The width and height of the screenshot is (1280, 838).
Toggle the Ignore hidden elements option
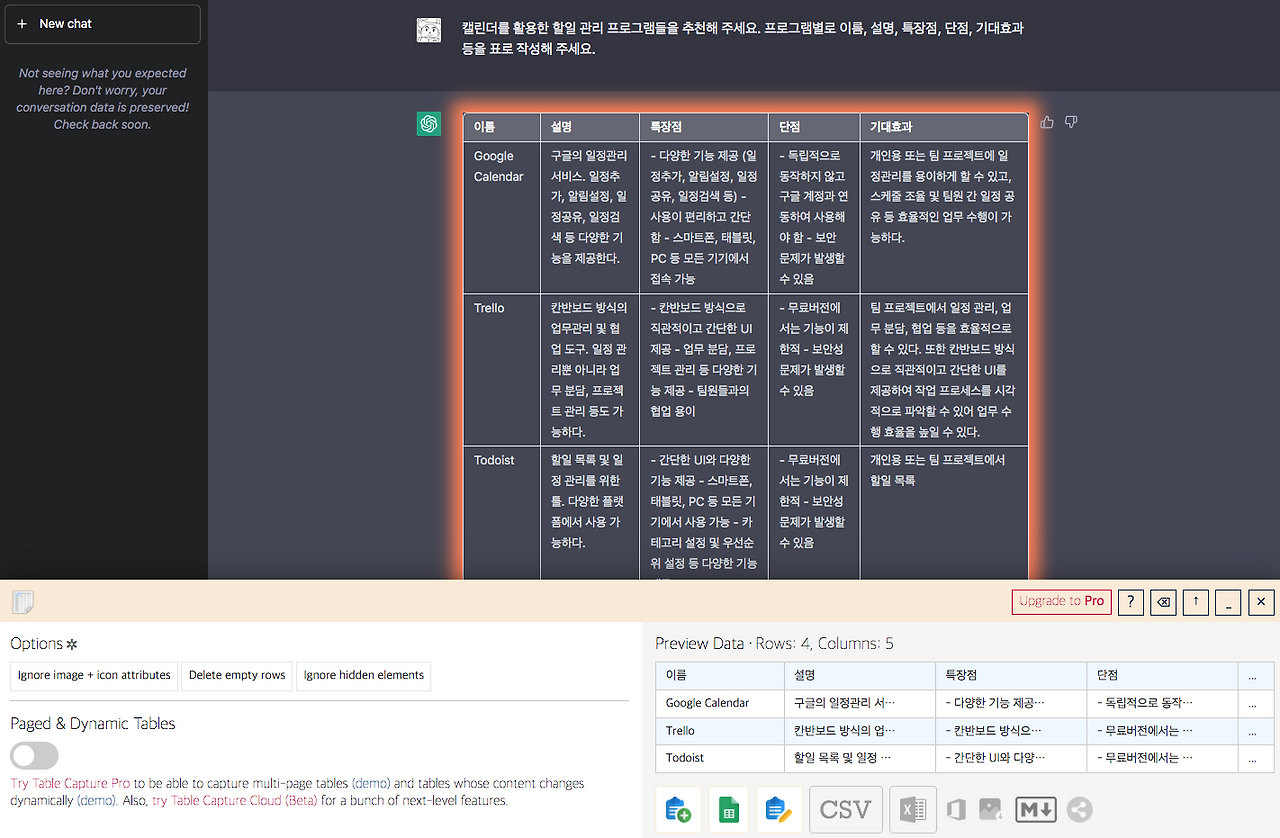363,676
